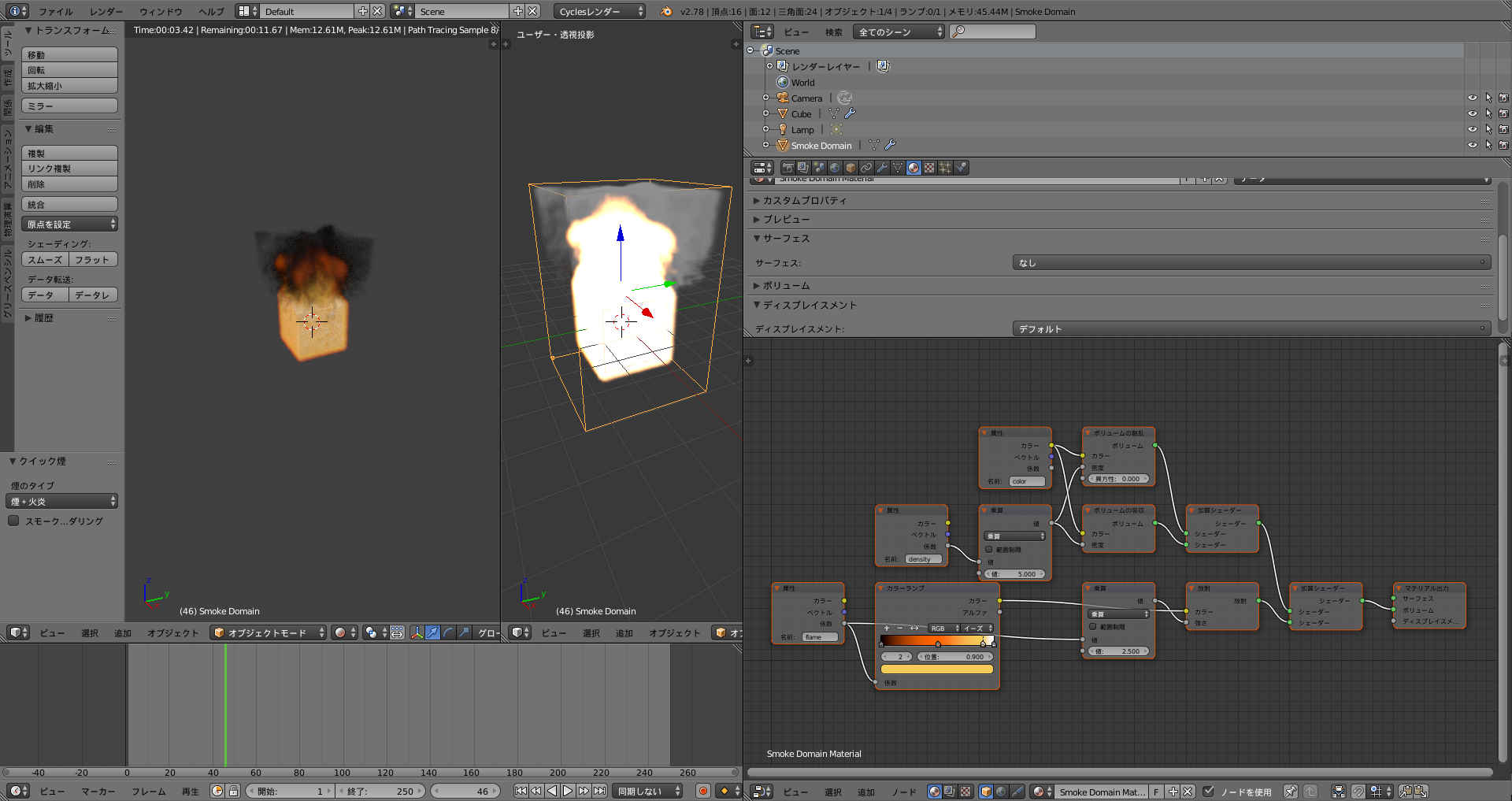1512x801 pixels.
Task: Pin the node tree with pin icon
Action: point(1290,792)
